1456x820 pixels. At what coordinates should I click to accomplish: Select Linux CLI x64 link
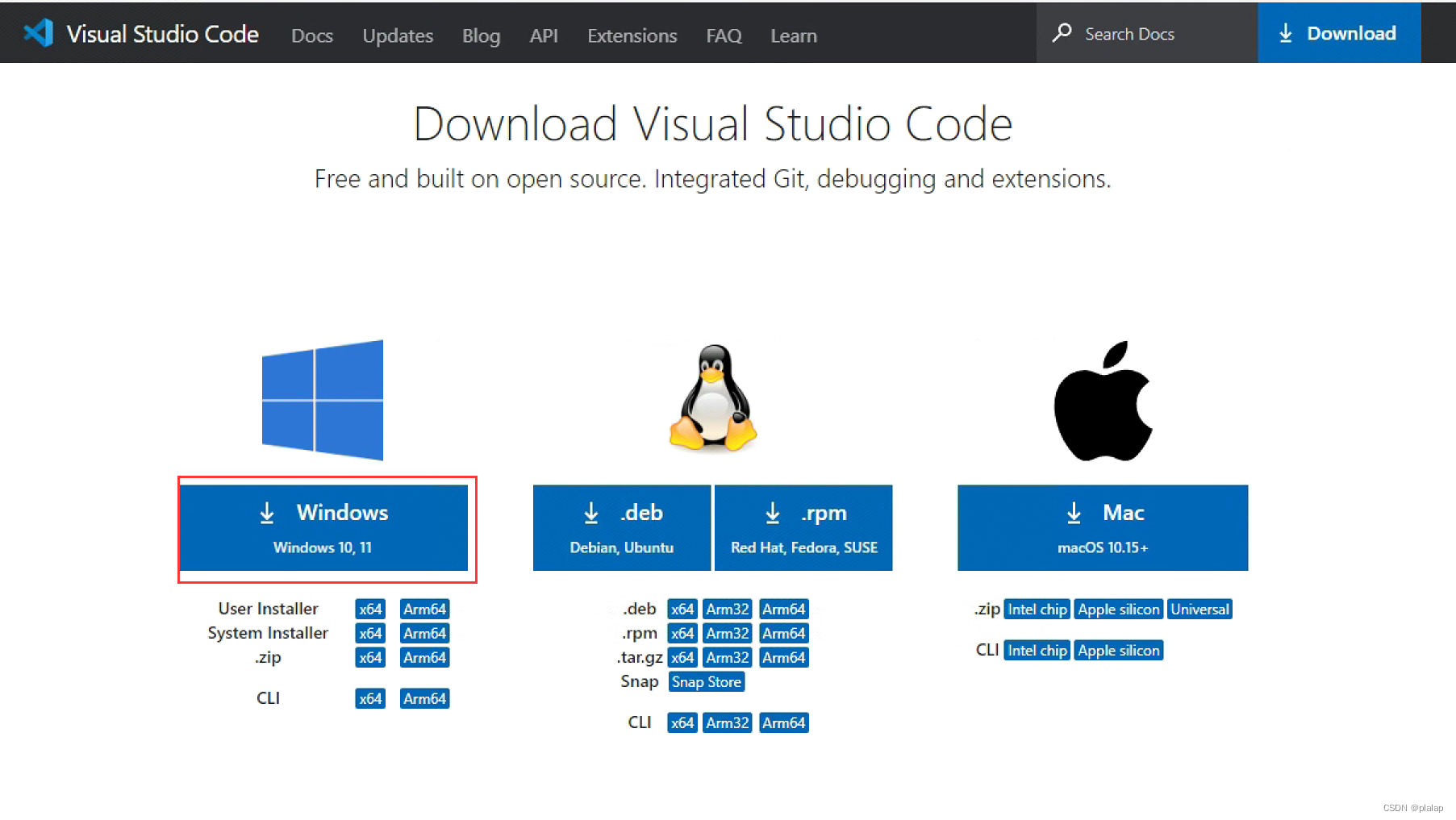pos(682,722)
